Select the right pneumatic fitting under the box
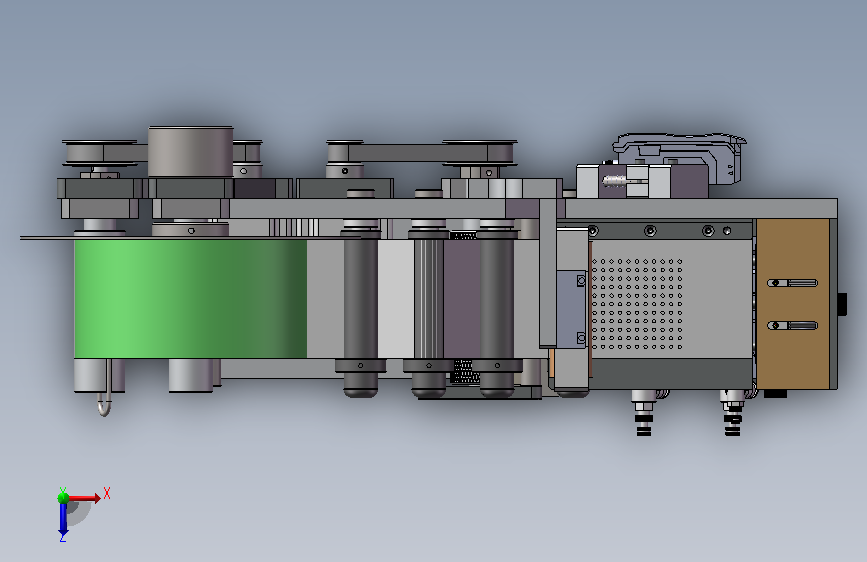867x562 pixels. 733,413
